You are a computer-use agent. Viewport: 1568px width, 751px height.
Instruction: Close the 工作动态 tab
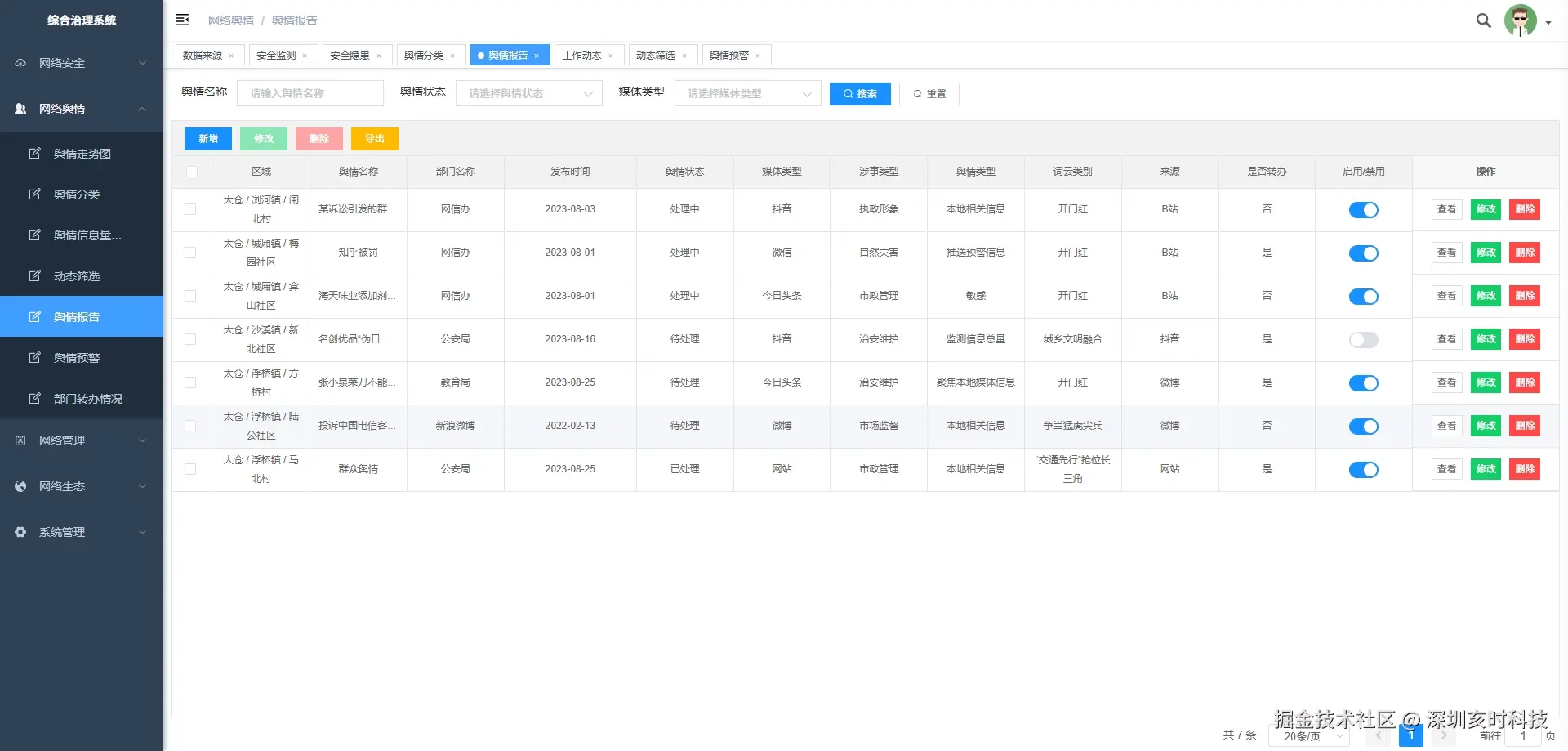click(610, 56)
